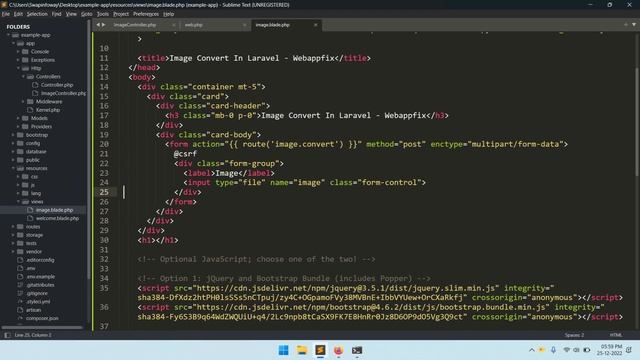Expand the routes folder
Viewport: 640px width, 360px height.
(x=13, y=227)
